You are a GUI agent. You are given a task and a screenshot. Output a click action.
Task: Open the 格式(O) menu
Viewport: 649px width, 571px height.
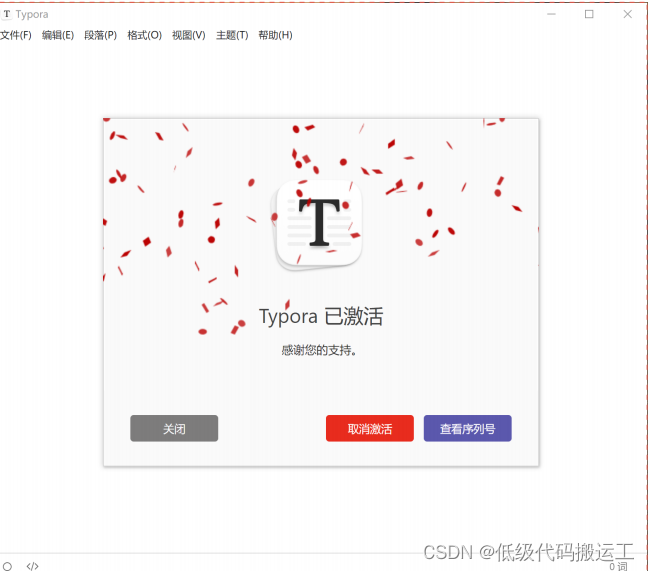pyautogui.click(x=144, y=35)
